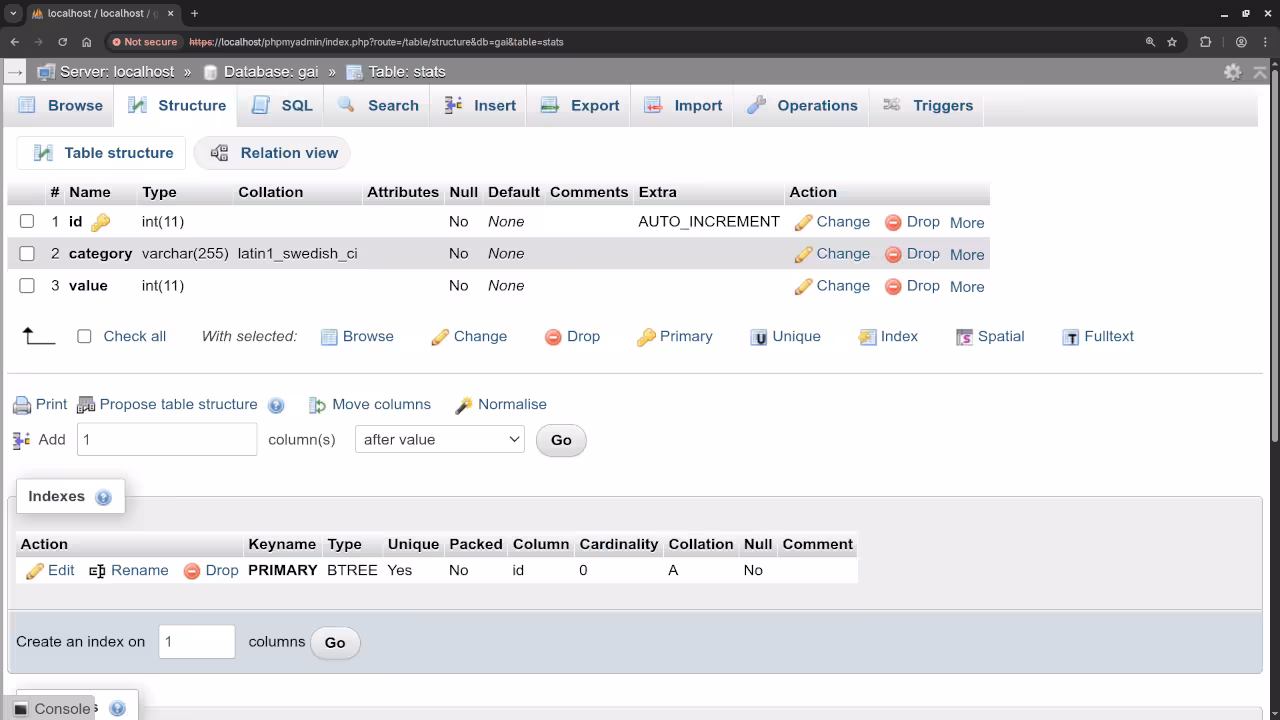Open More options for the value column
Screen dimensions: 1280x720
[x=966, y=287]
